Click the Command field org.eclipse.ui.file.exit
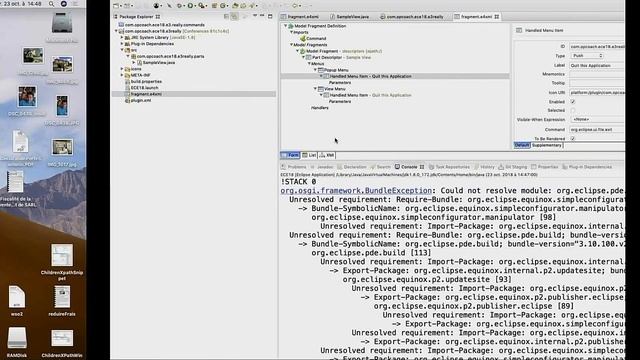The image size is (640, 360). click(597, 129)
